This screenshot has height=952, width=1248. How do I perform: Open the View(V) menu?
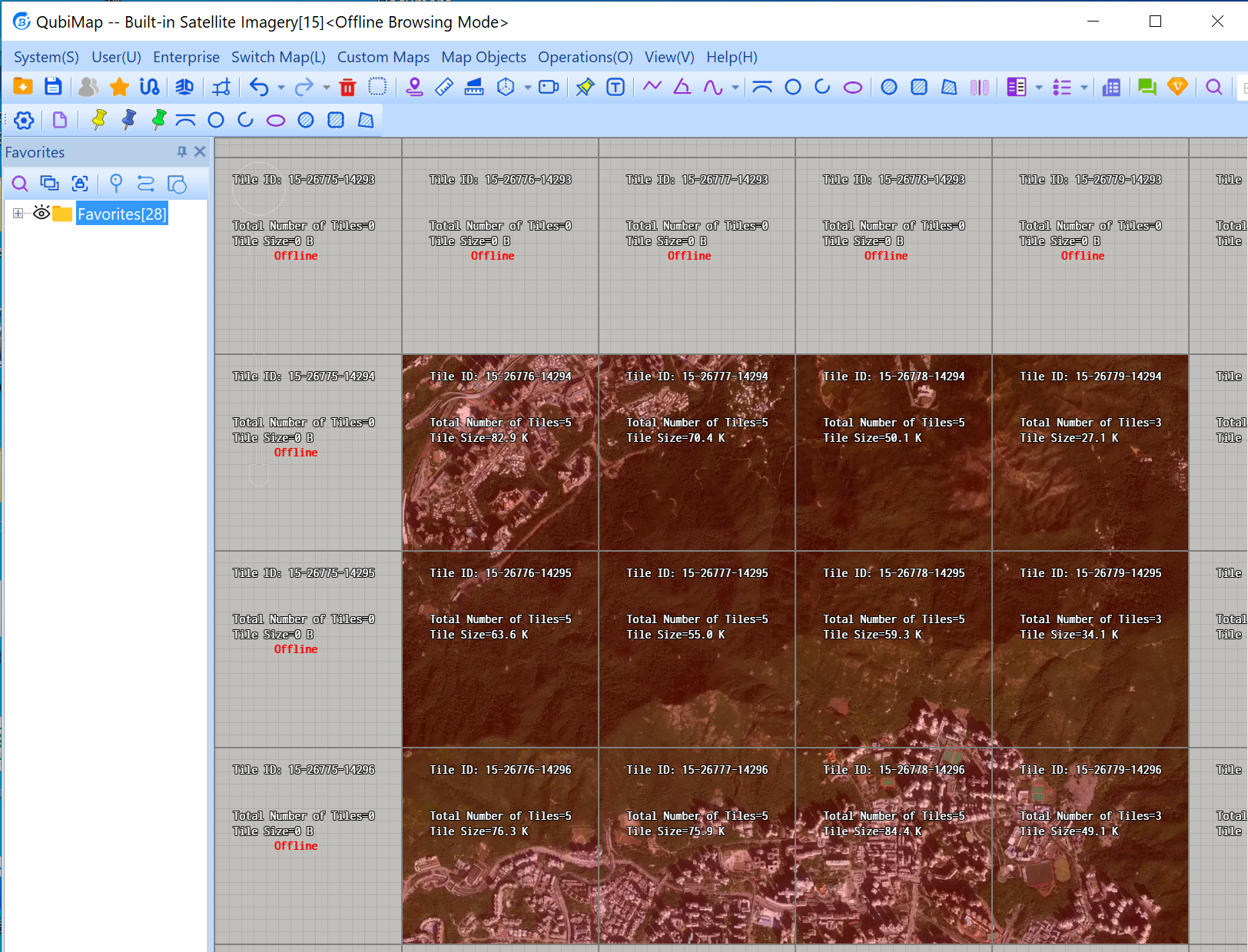(669, 57)
